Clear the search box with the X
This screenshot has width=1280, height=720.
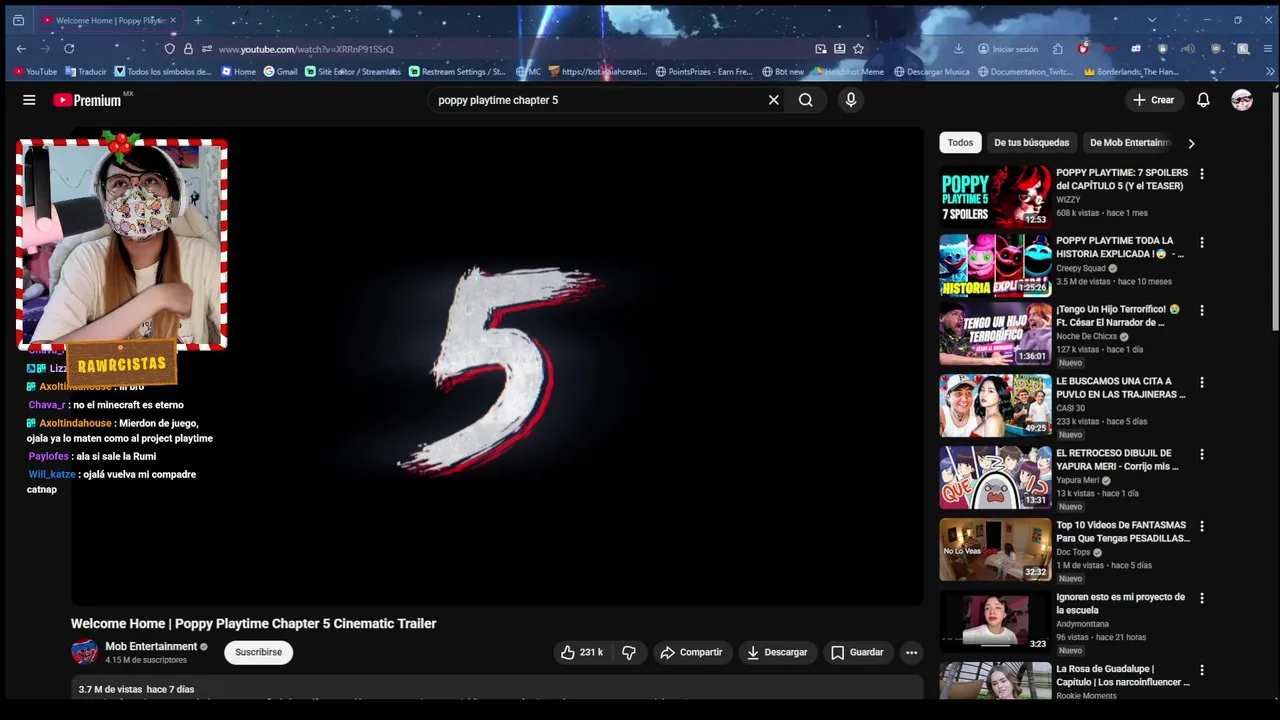click(773, 100)
